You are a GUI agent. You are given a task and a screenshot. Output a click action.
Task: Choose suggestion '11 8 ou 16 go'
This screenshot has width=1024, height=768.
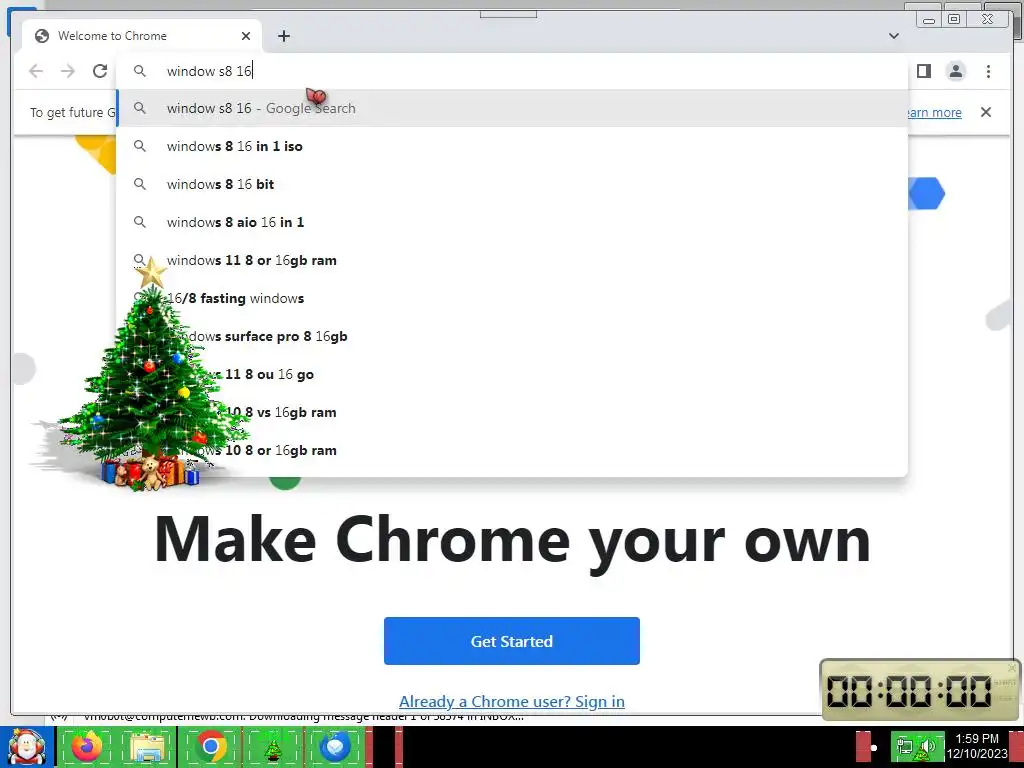(512, 374)
